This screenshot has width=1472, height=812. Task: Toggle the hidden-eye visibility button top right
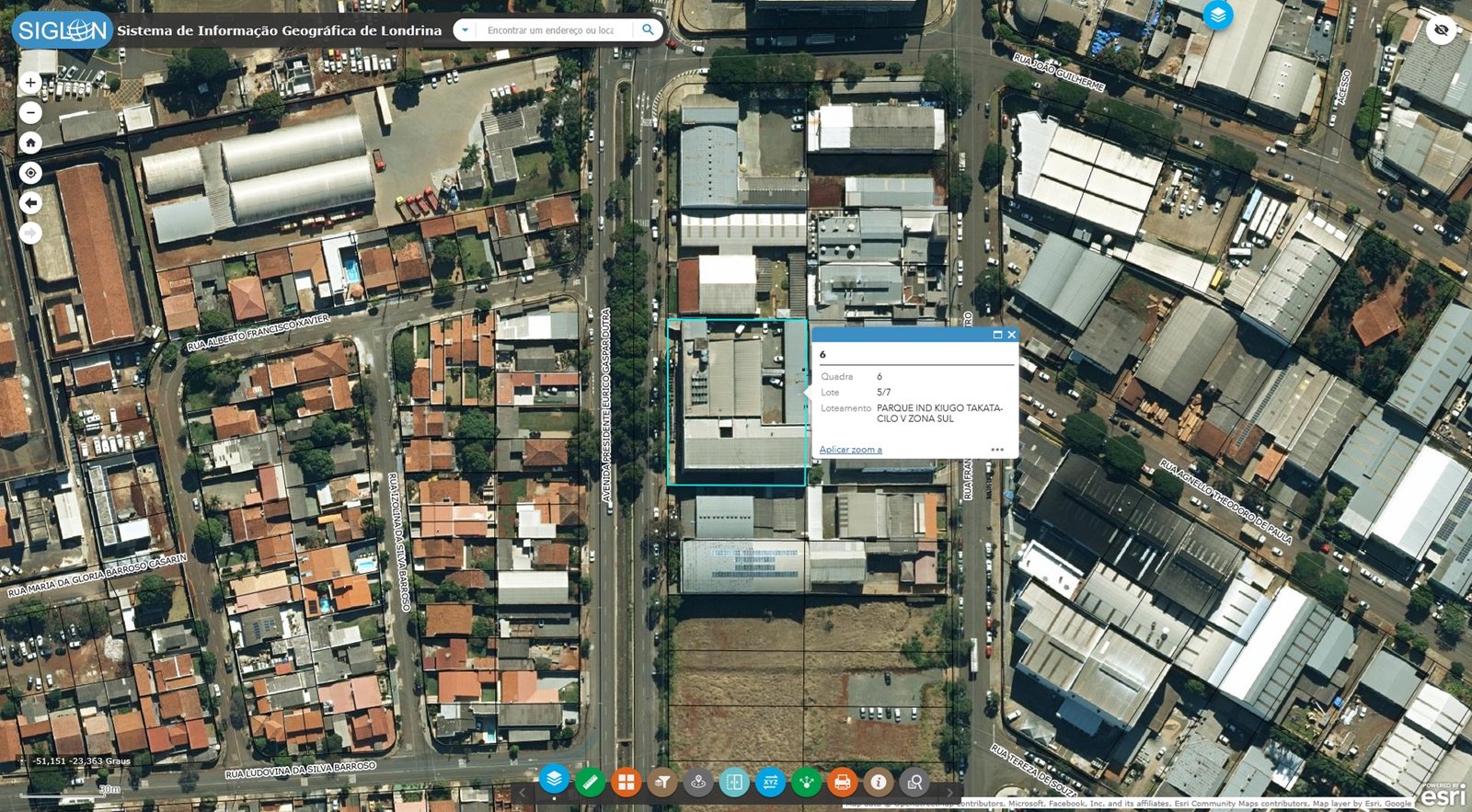[1442, 29]
